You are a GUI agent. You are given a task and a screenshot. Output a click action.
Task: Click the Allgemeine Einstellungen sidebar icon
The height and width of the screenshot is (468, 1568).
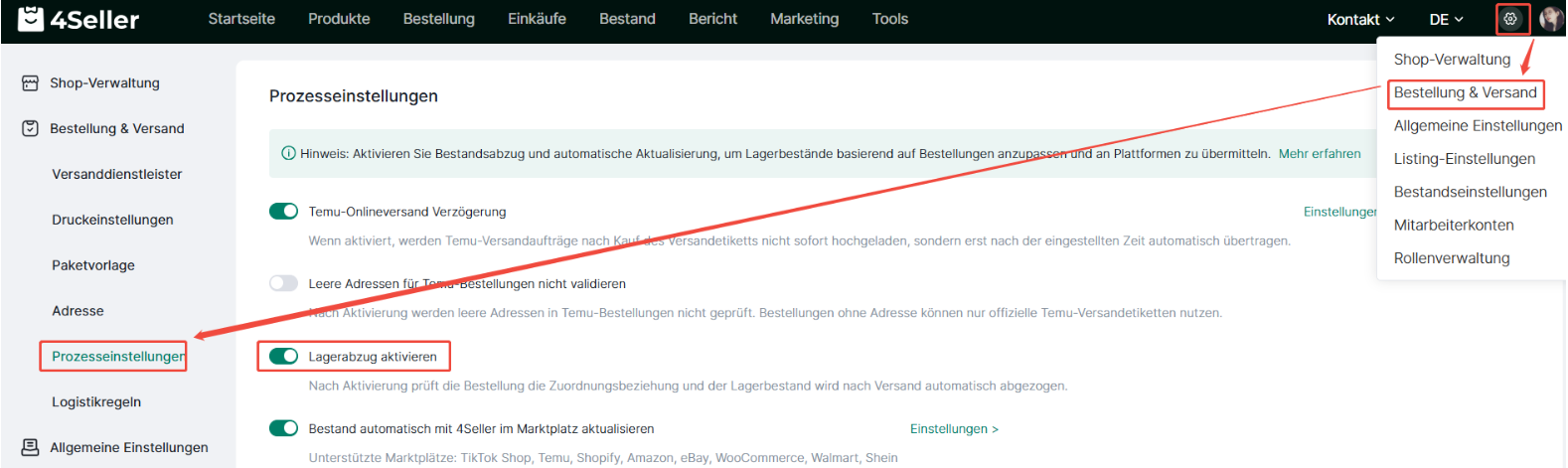[x=31, y=447]
